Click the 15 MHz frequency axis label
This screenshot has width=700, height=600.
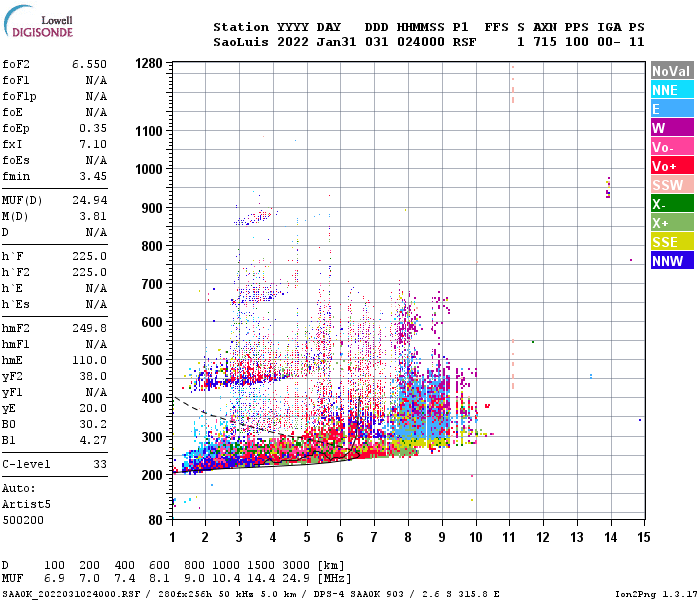643,537
